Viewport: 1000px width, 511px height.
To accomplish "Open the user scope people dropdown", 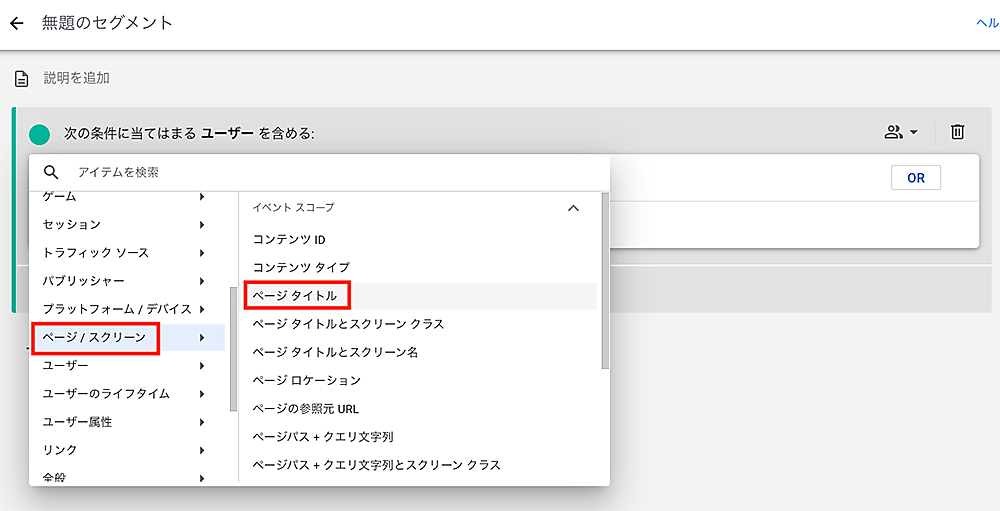I will click(x=900, y=132).
